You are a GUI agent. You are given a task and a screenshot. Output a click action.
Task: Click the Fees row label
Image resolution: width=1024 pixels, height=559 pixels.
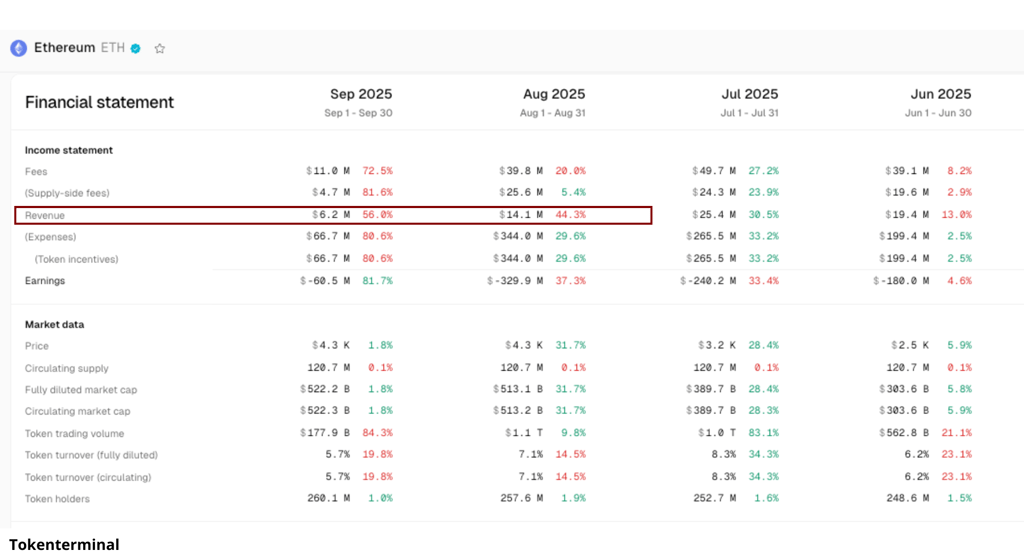point(36,172)
